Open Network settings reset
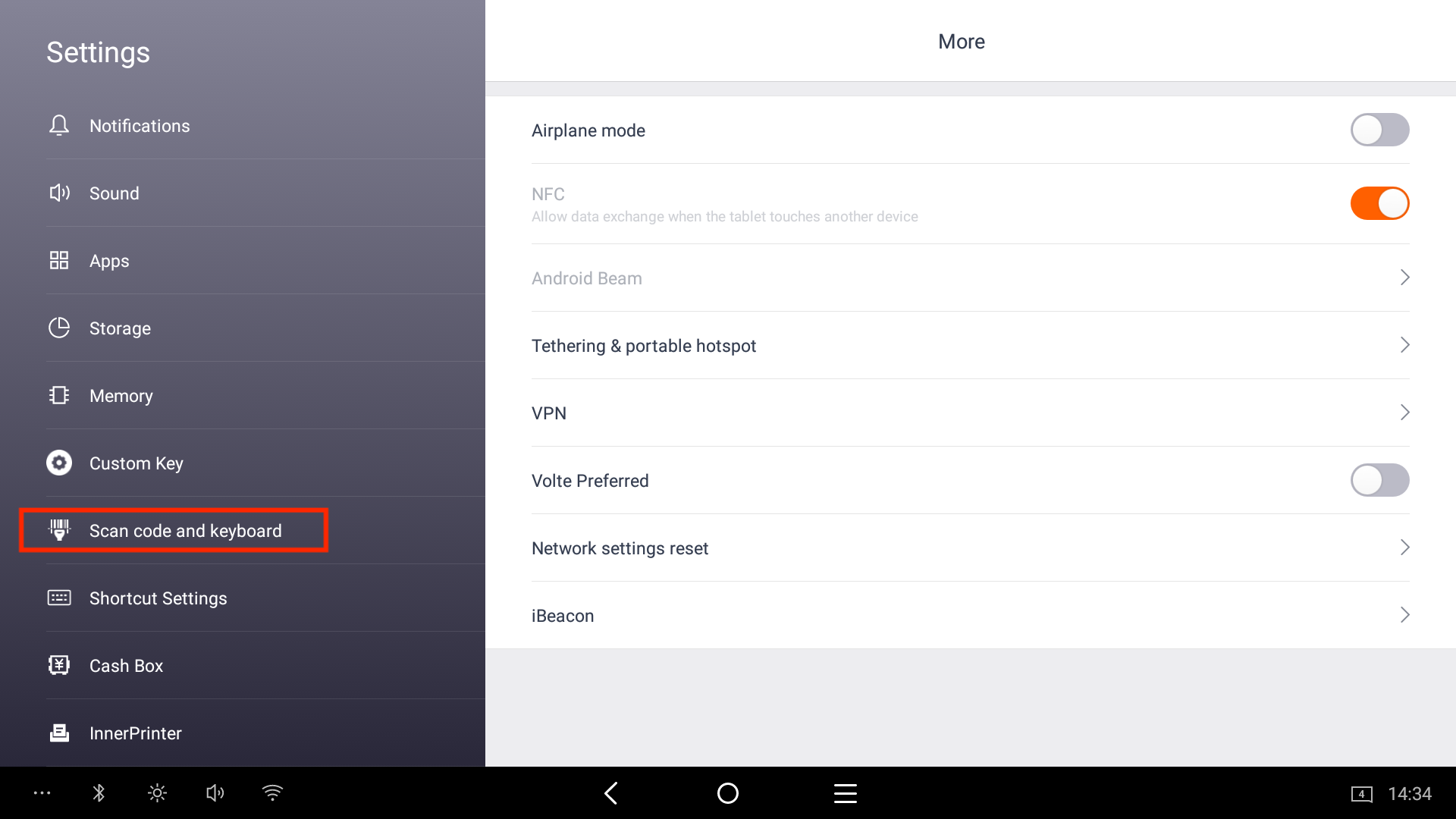This screenshot has height=819, width=1456. tap(970, 548)
